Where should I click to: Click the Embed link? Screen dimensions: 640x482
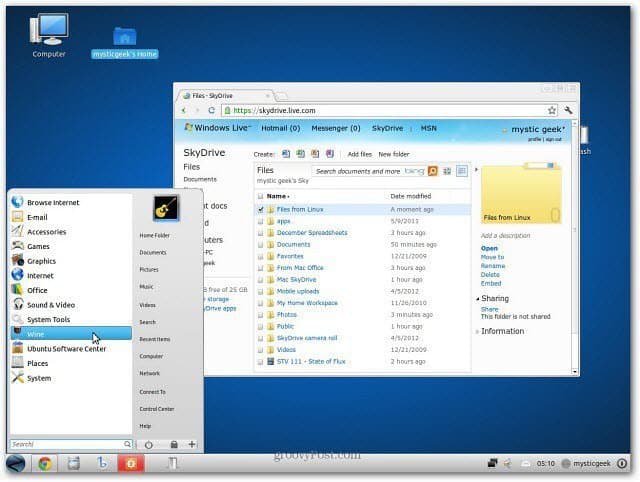(491, 283)
